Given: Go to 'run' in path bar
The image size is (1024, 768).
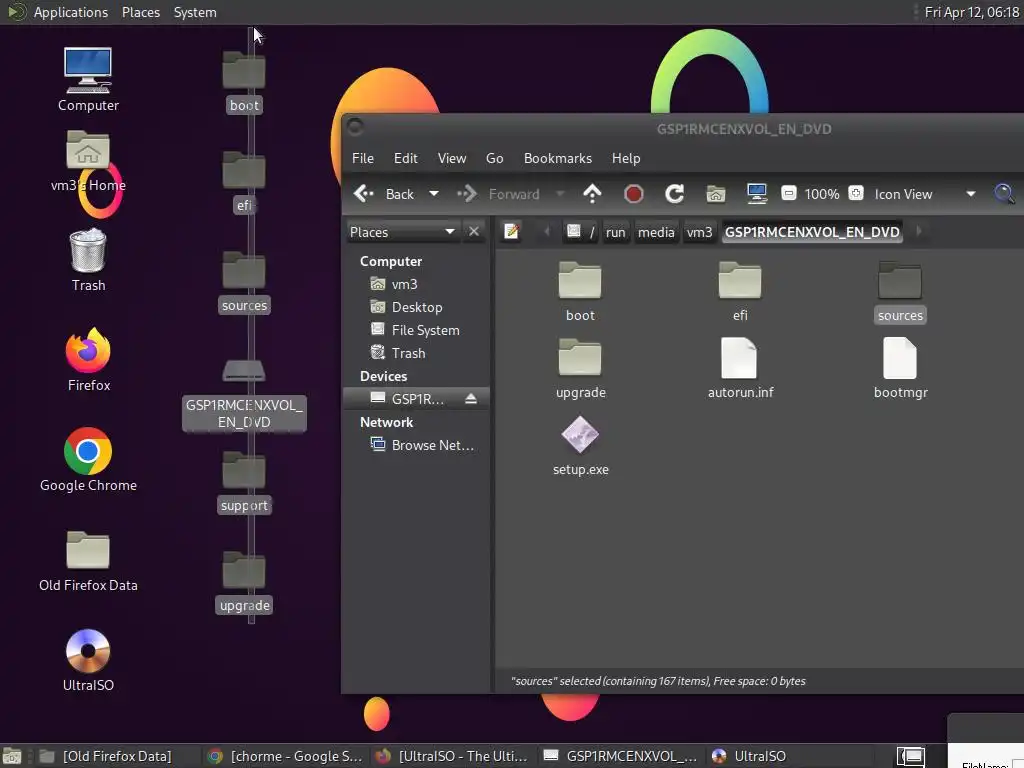Looking at the screenshot, I should (x=615, y=232).
